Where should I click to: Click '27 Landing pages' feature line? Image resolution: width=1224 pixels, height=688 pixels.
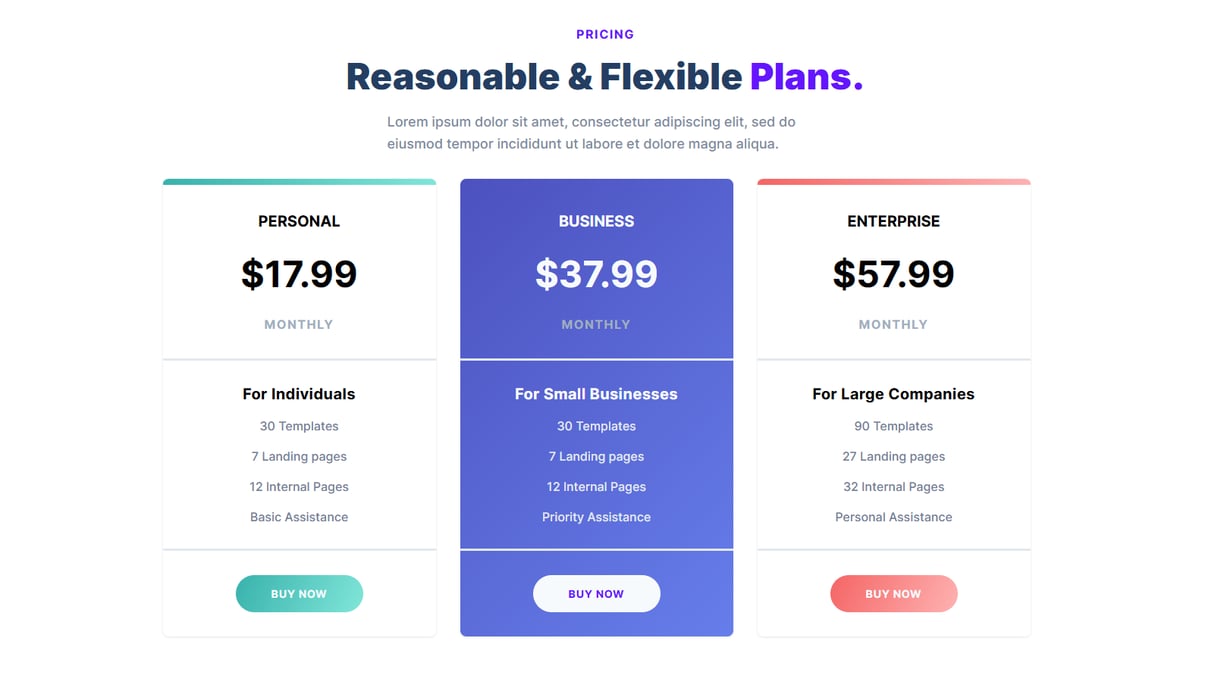point(893,456)
